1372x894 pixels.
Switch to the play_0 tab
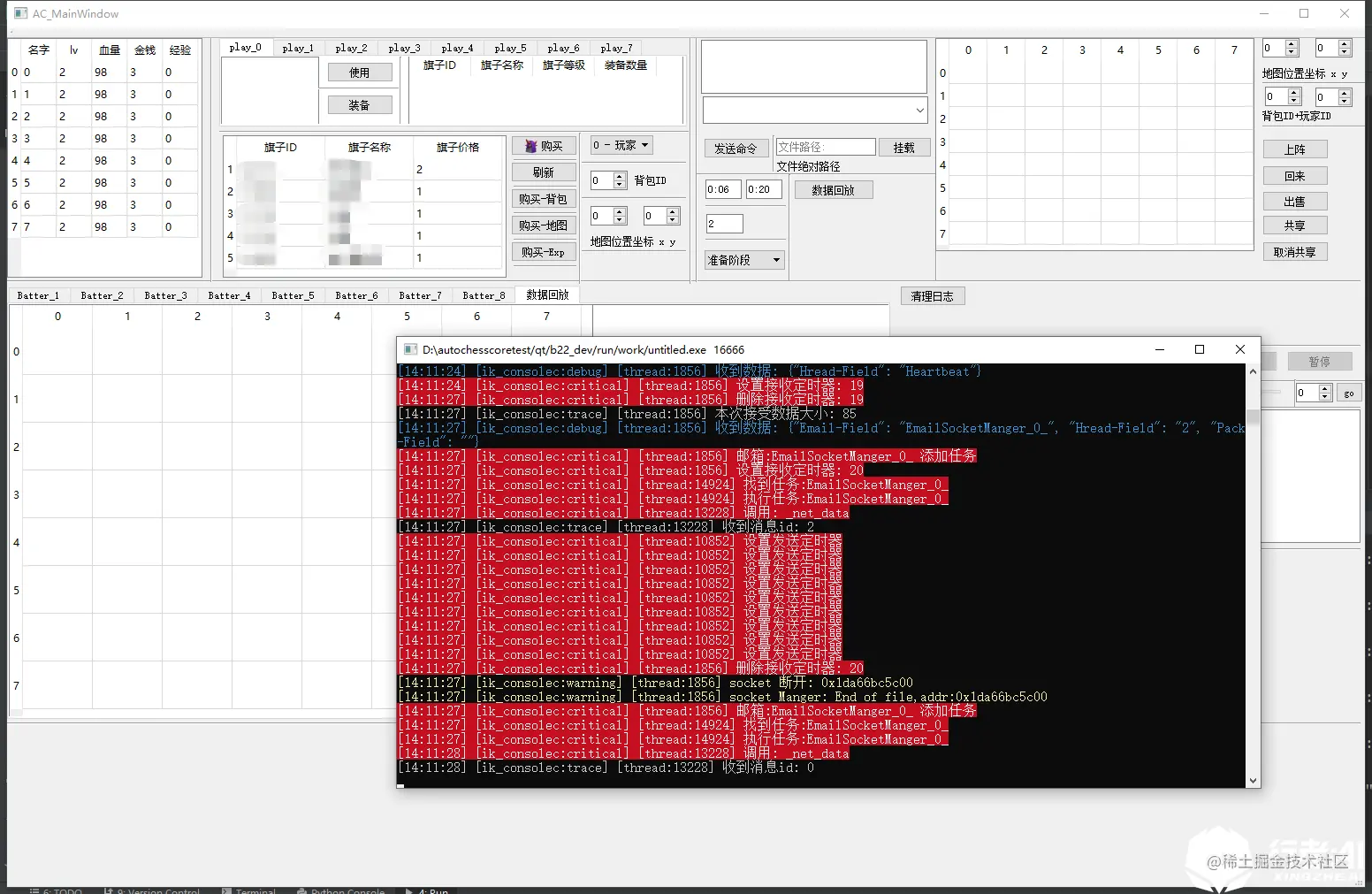point(245,48)
